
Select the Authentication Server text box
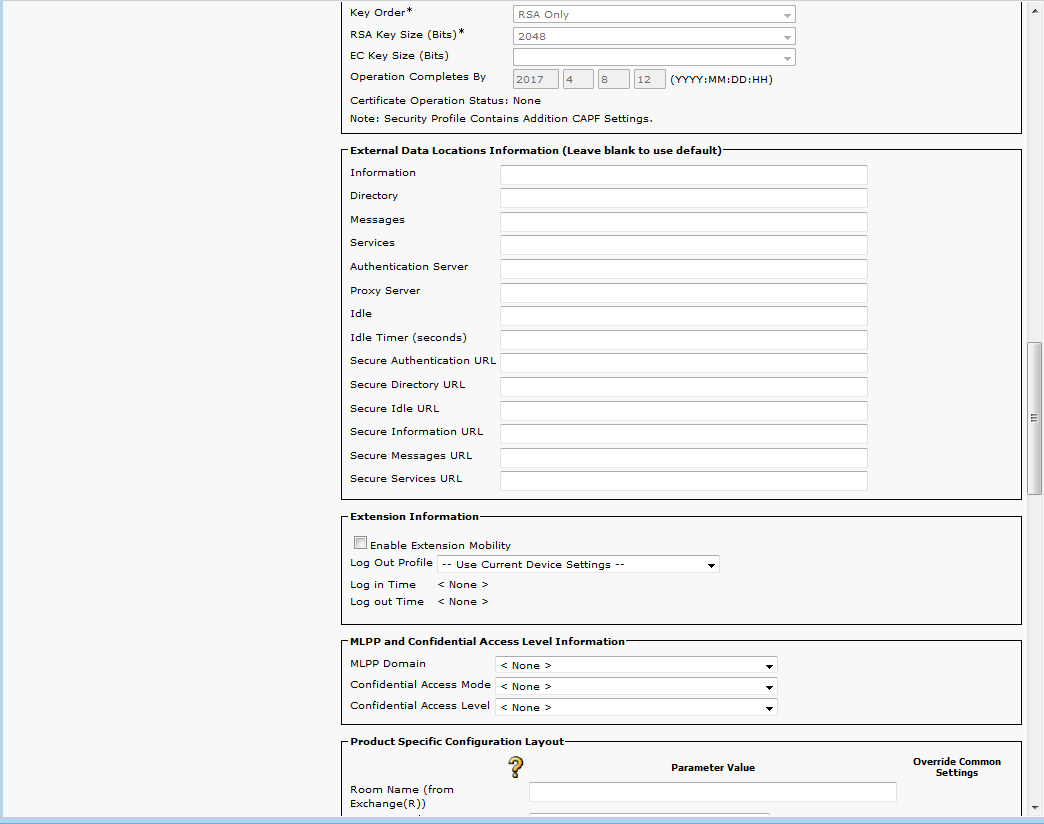click(683, 269)
